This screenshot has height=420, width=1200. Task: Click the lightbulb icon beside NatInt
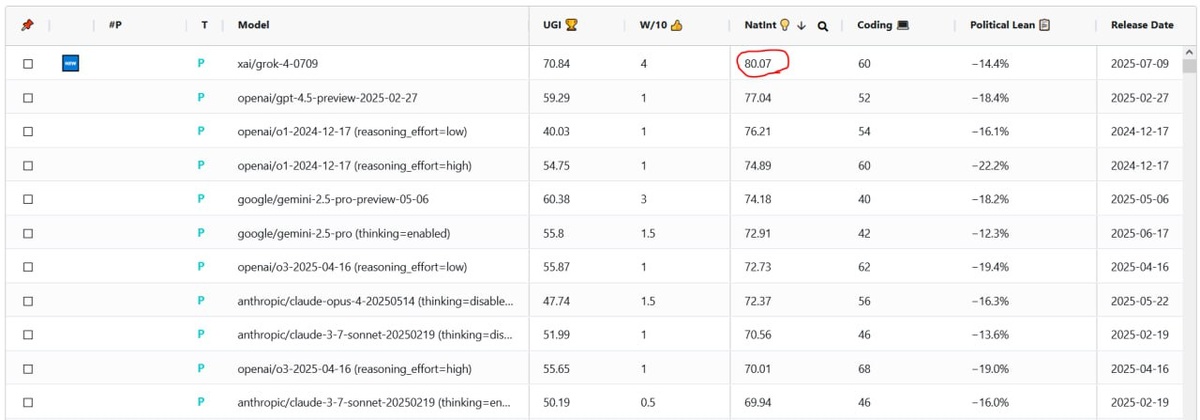[785, 25]
